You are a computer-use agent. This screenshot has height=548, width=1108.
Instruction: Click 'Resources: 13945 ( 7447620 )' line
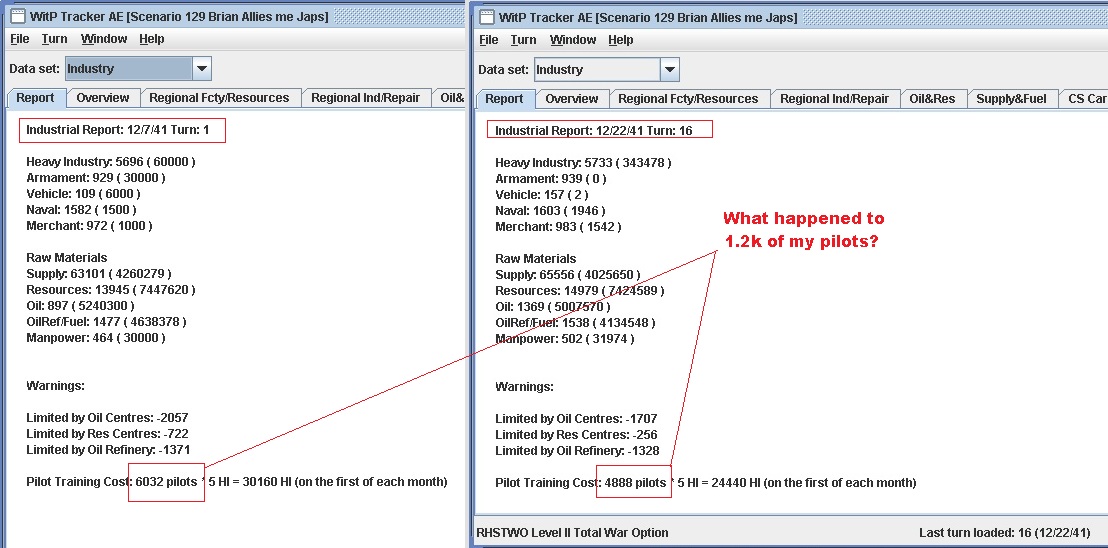click(111, 290)
